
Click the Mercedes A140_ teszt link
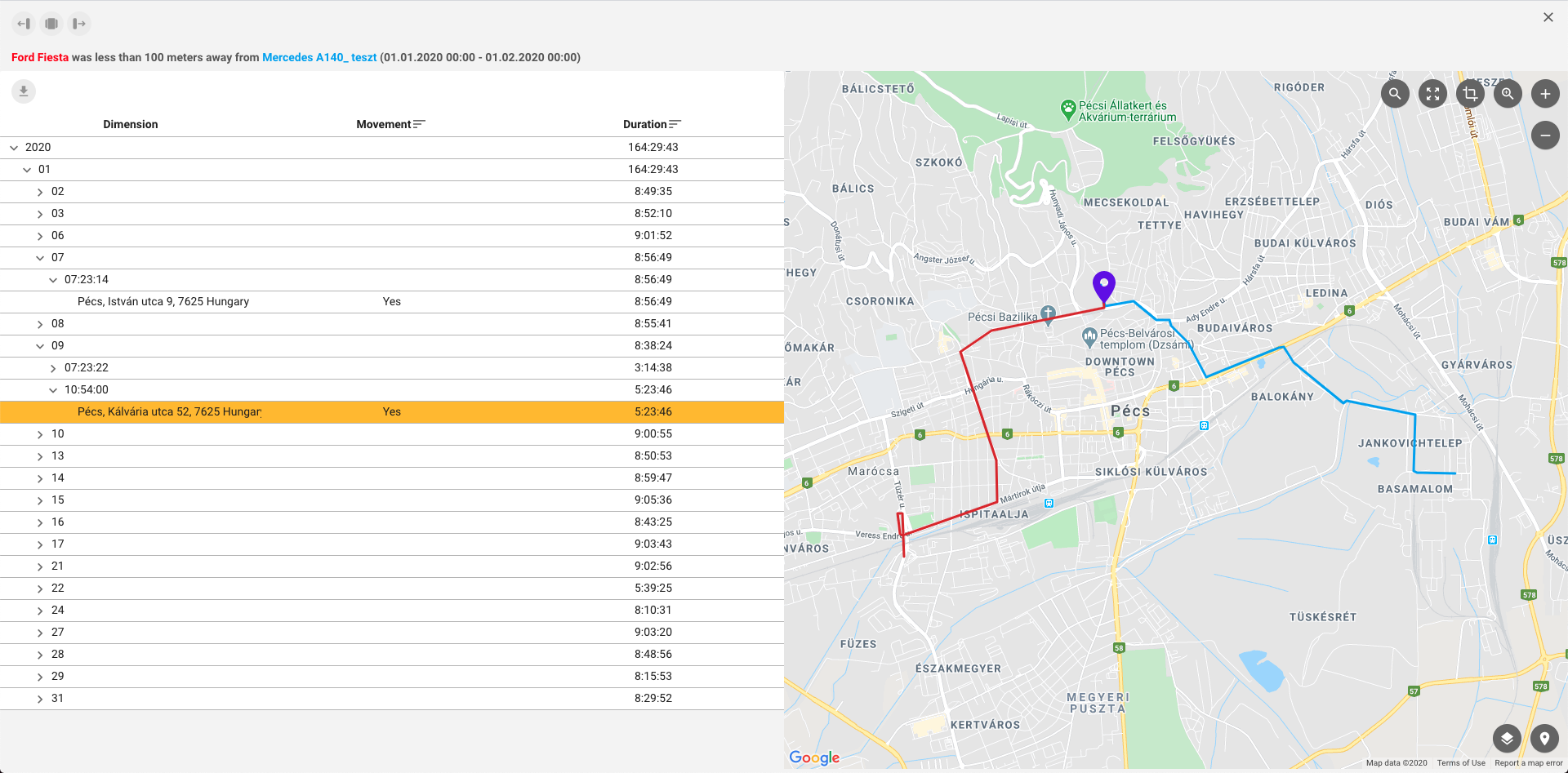319,57
